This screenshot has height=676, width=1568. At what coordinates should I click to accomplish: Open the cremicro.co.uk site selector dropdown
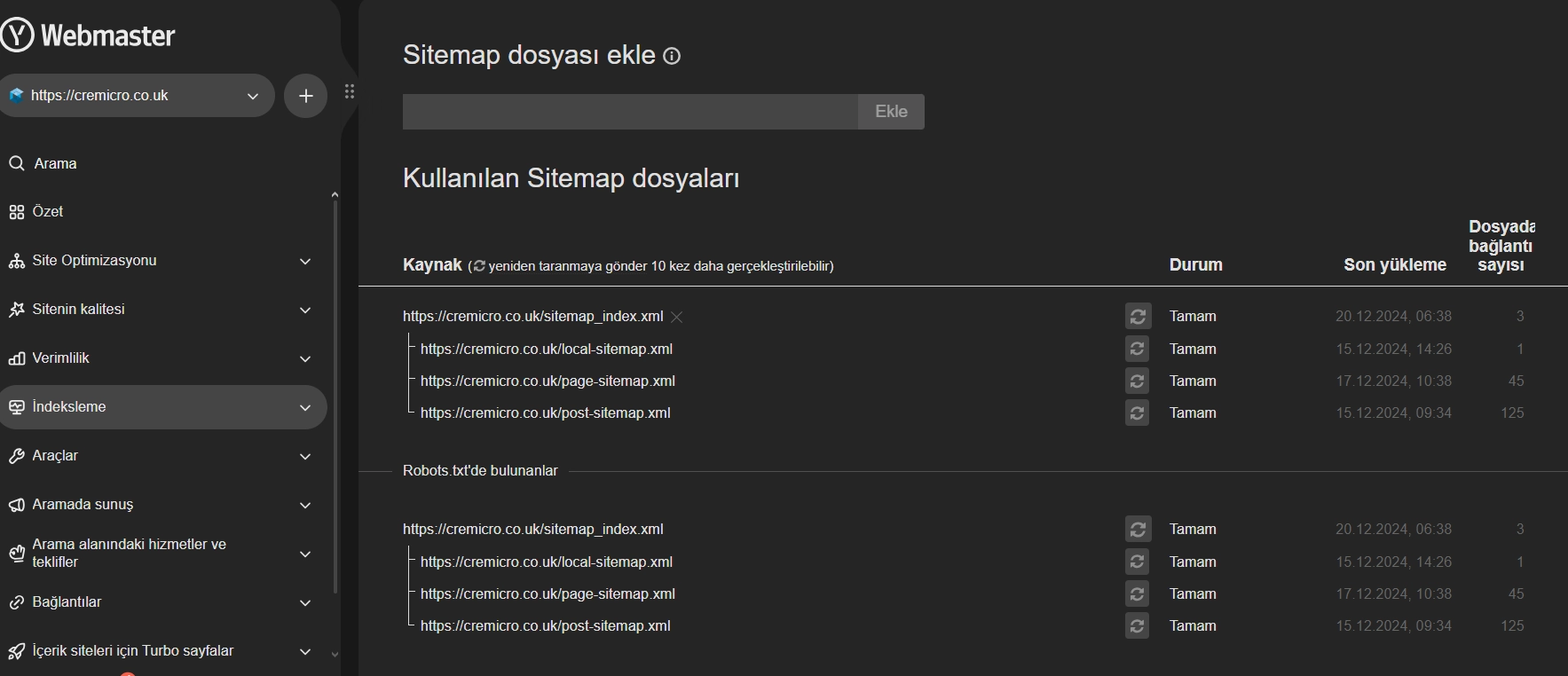click(137, 96)
